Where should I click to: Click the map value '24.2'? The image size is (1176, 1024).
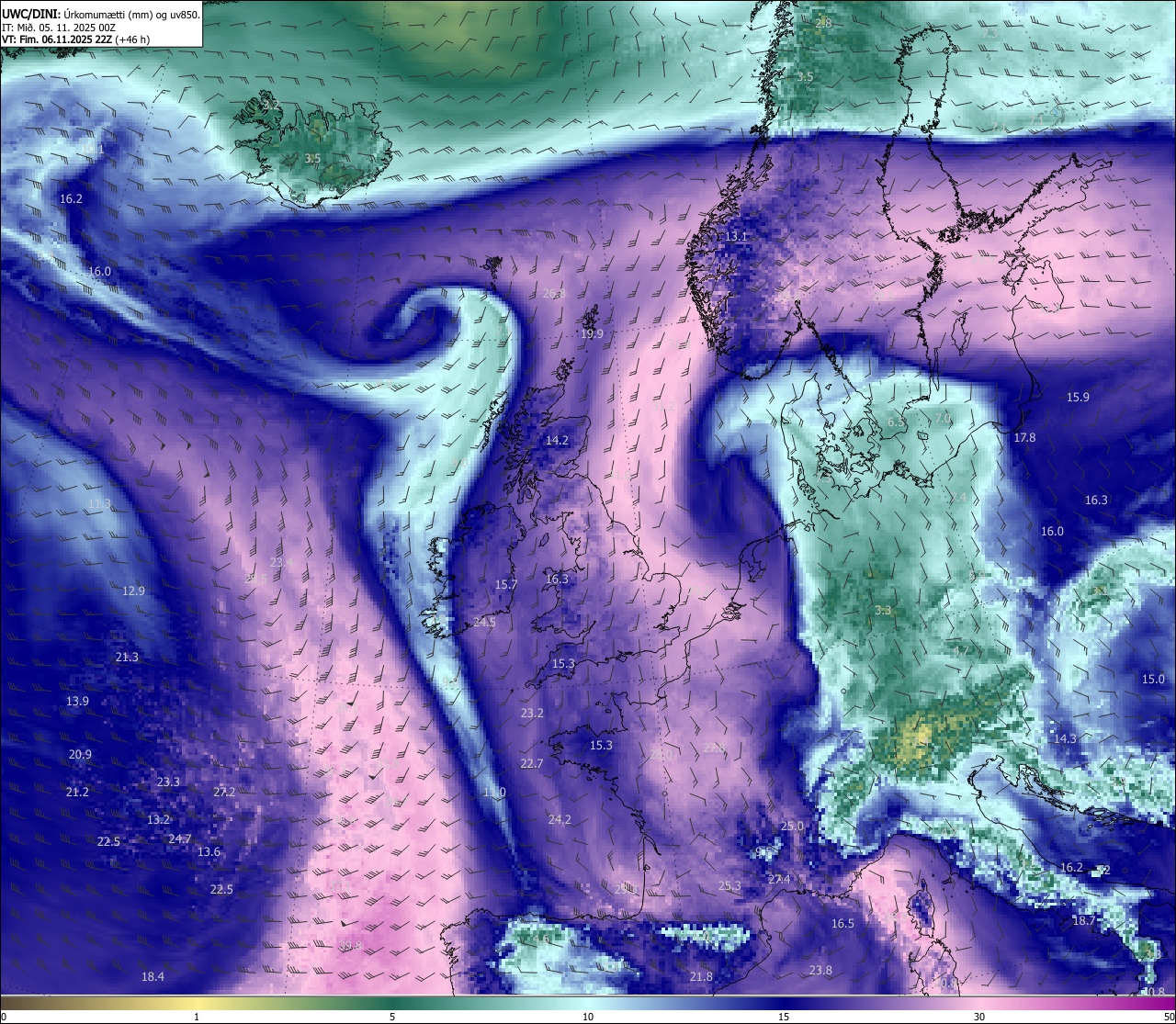pos(560,820)
